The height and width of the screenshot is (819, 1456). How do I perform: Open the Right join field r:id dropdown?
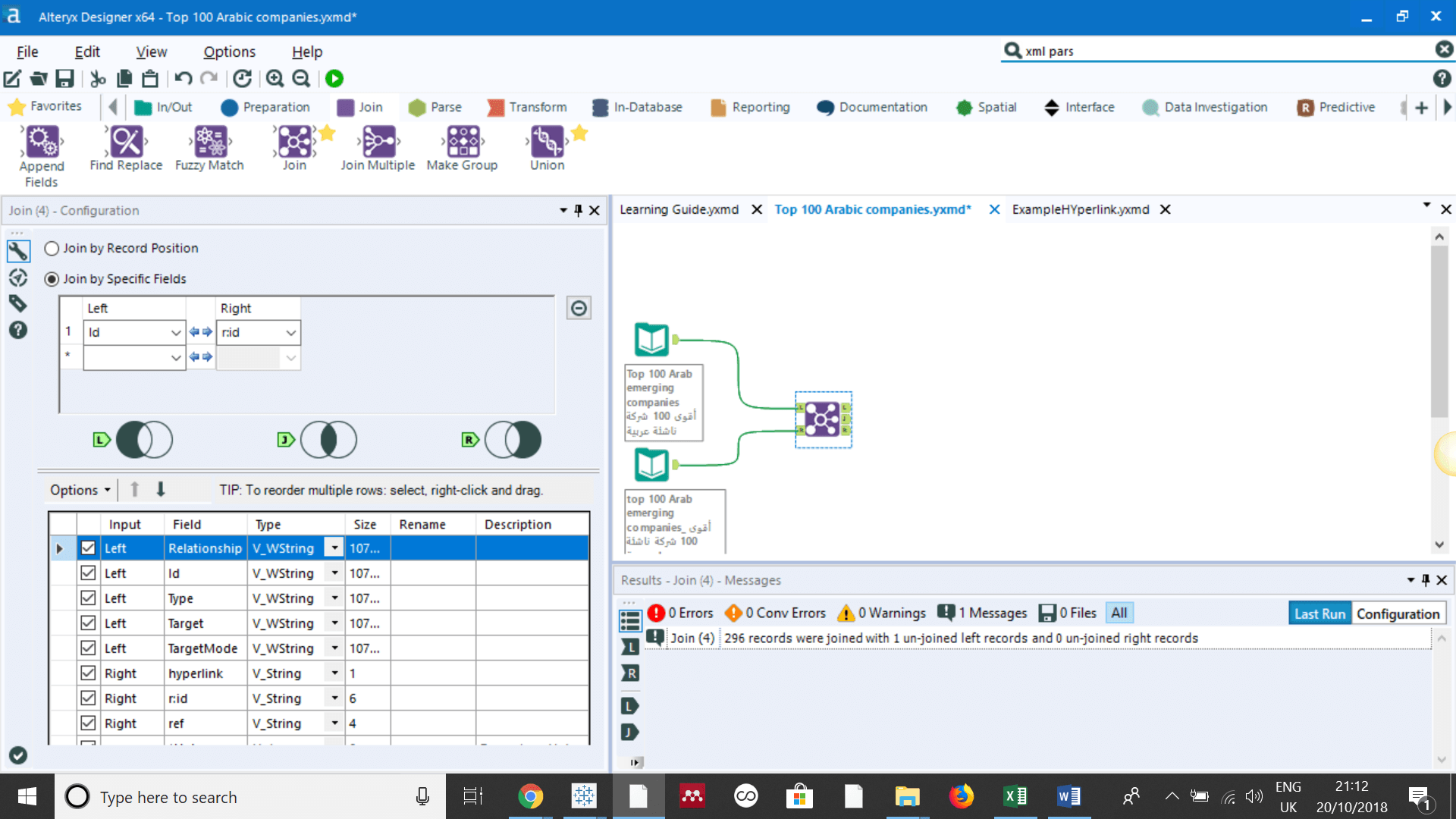(x=290, y=332)
